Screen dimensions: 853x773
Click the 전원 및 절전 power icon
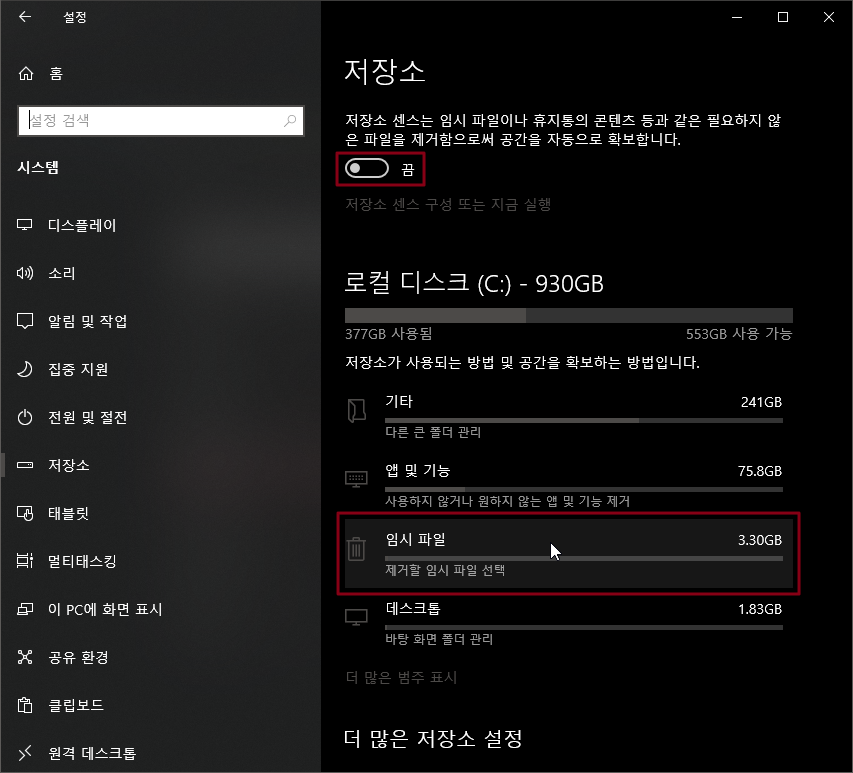pos(25,417)
